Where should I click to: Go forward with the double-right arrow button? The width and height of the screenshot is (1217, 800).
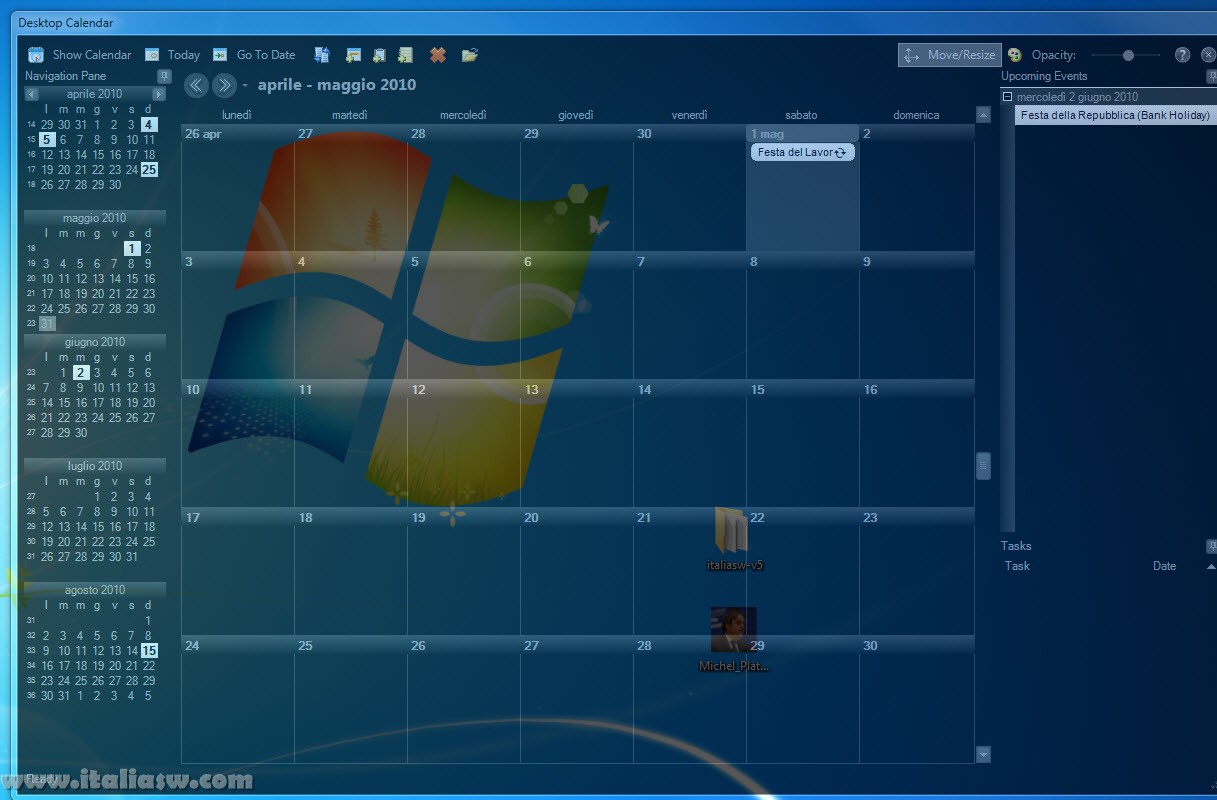[x=224, y=85]
